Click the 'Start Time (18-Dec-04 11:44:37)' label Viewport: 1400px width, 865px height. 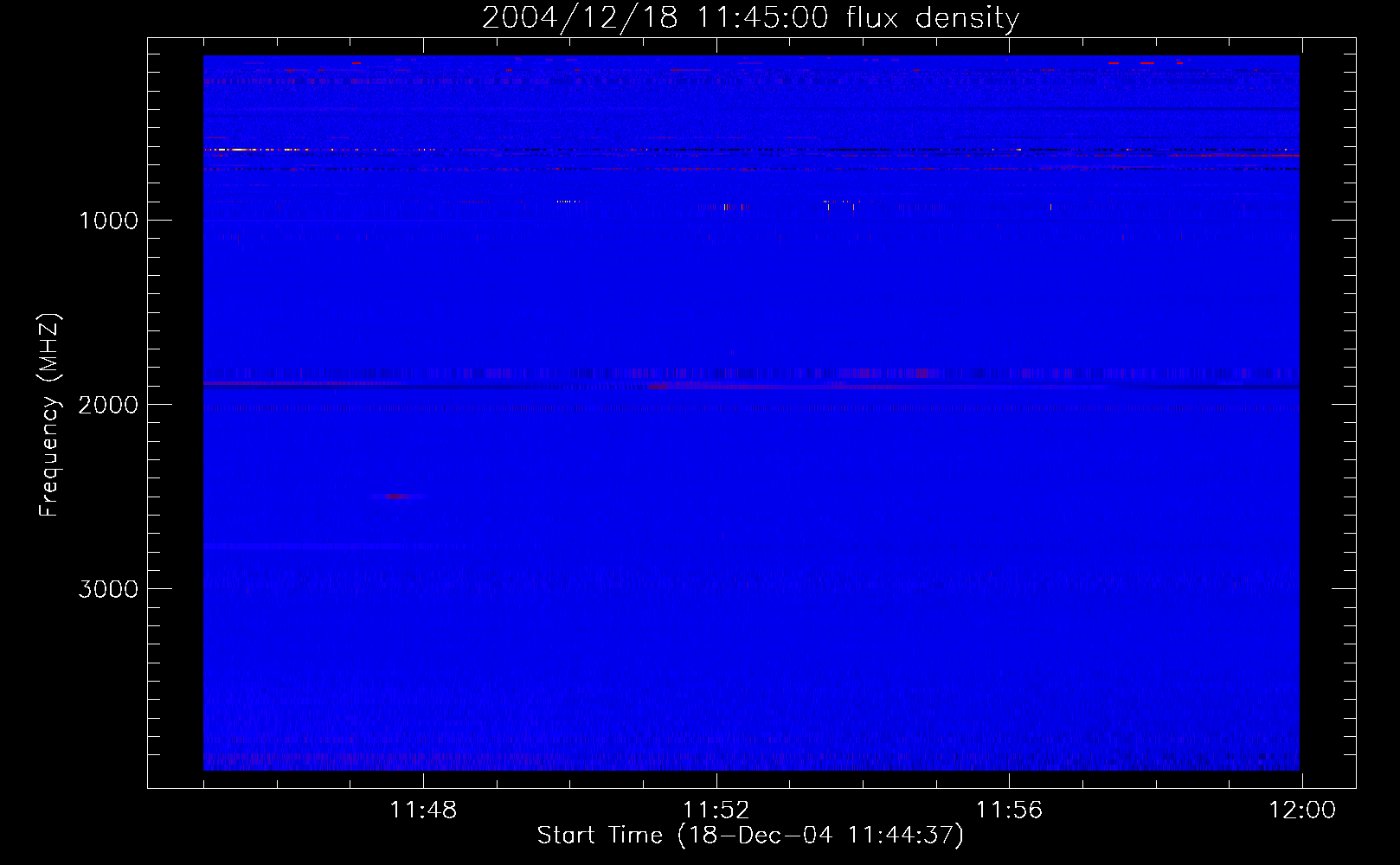click(750, 836)
